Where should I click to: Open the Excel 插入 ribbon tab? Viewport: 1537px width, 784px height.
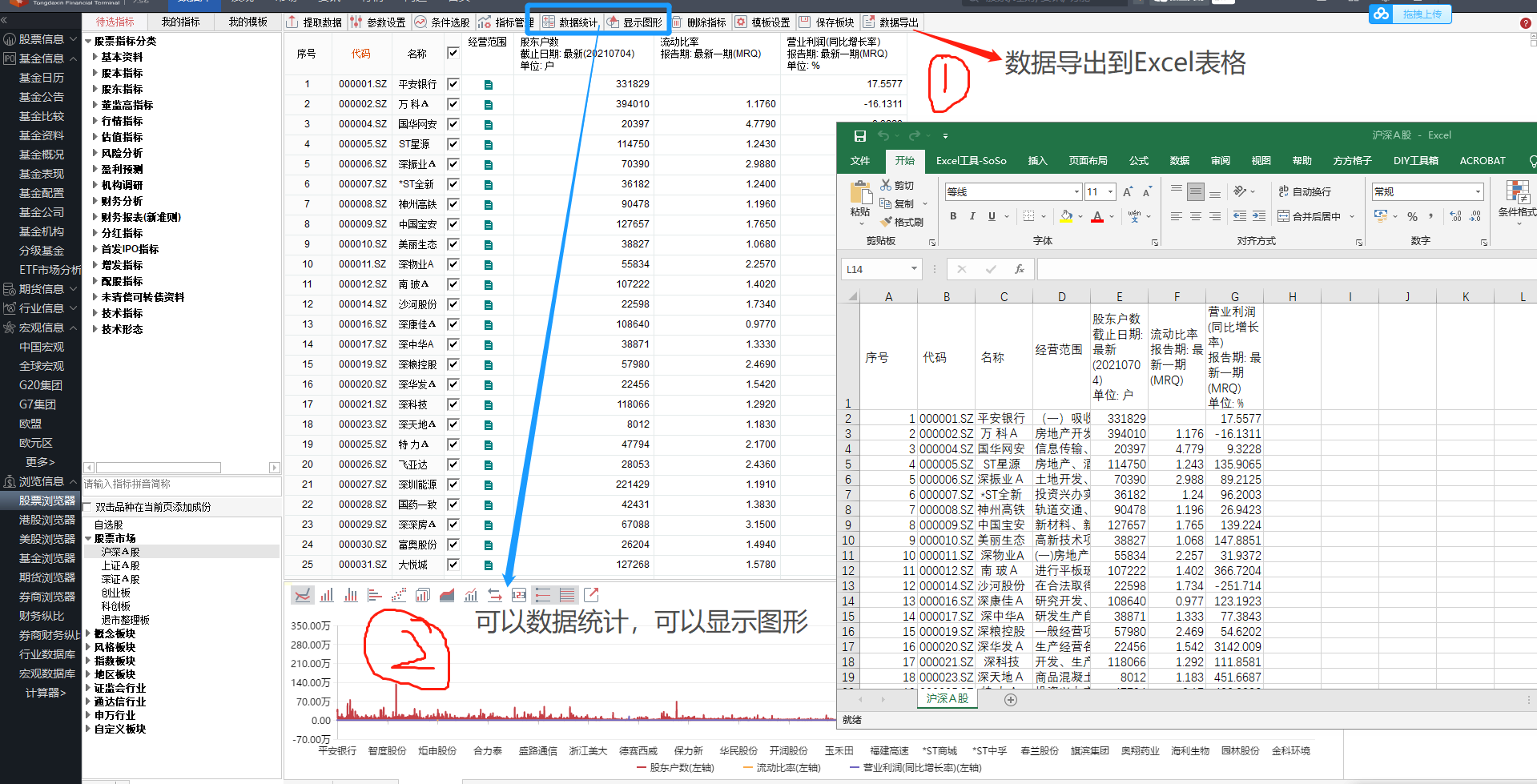pos(1037,161)
